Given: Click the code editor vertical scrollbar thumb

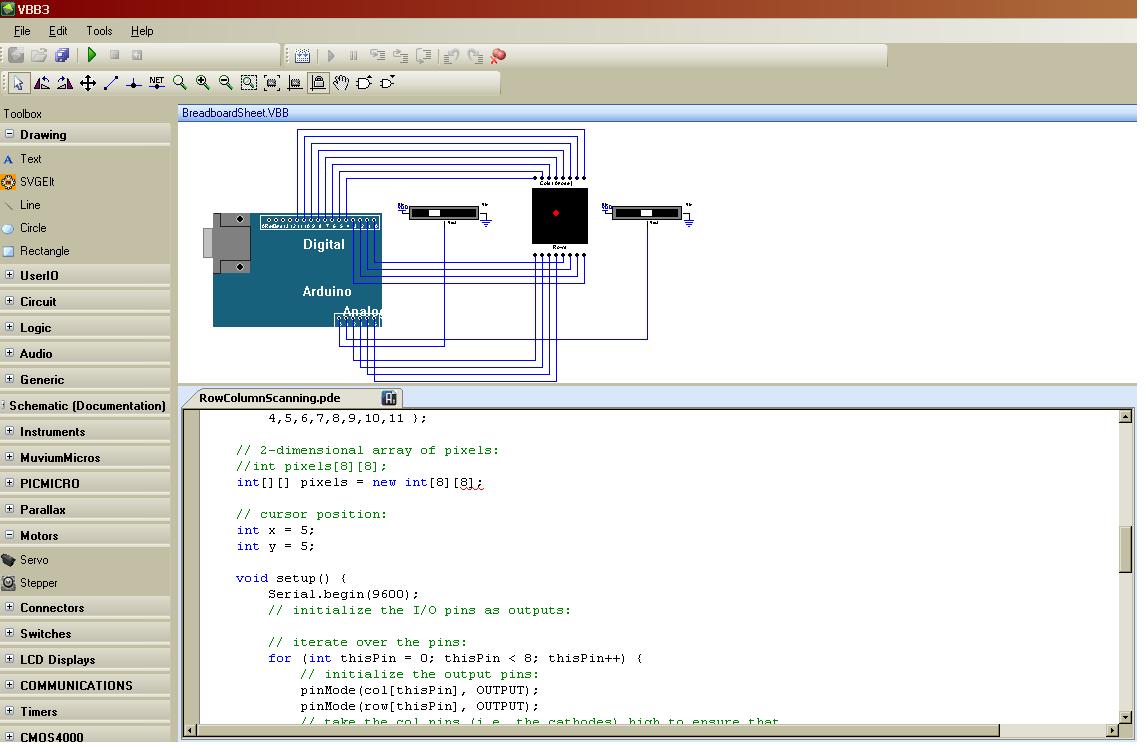Looking at the screenshot, I should click(x=1126, y=550).
